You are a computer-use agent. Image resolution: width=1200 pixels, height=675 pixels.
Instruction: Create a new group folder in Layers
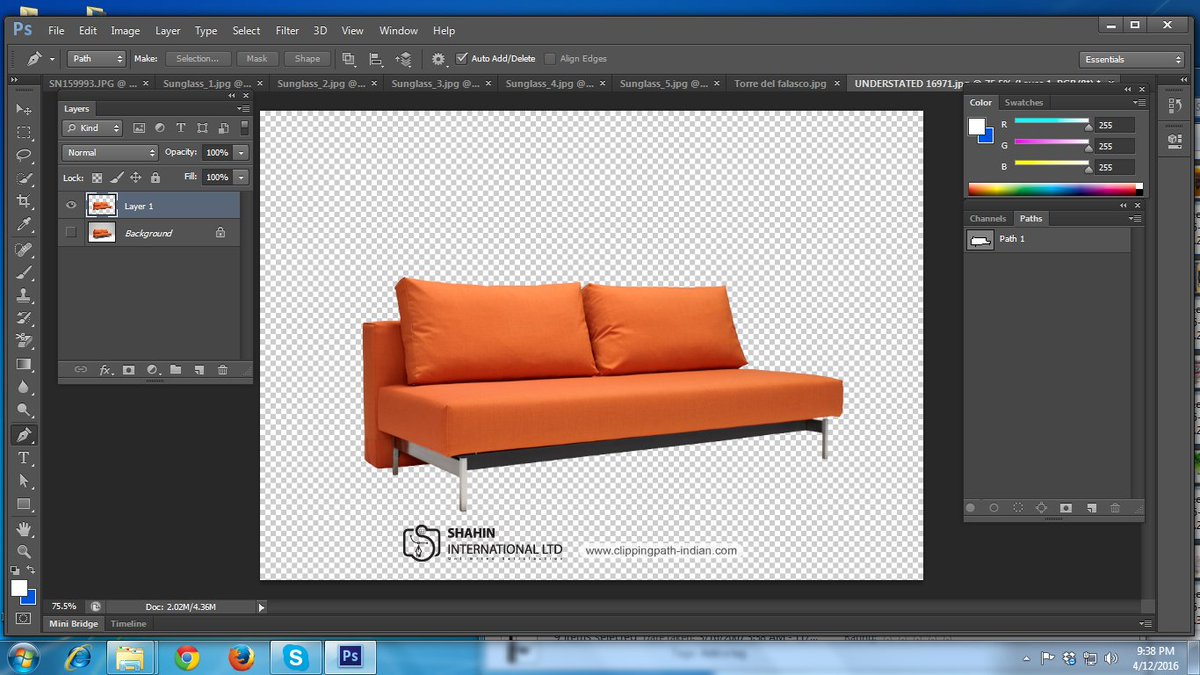click(176, 370)
